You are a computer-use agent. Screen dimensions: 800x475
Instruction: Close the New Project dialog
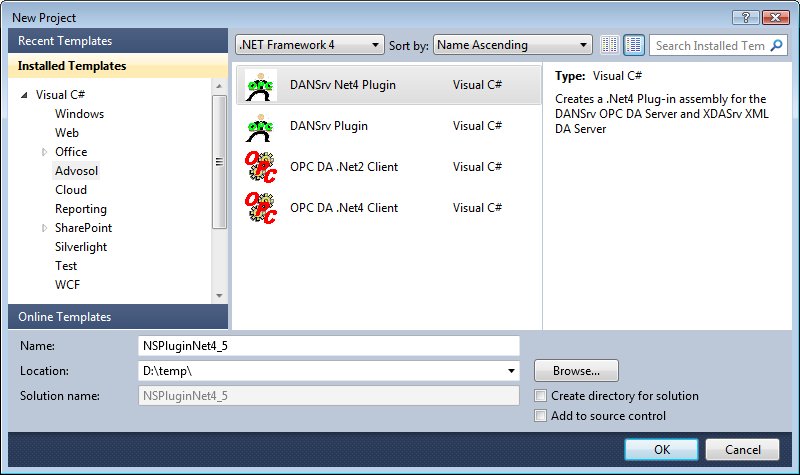tap(776, 18)
